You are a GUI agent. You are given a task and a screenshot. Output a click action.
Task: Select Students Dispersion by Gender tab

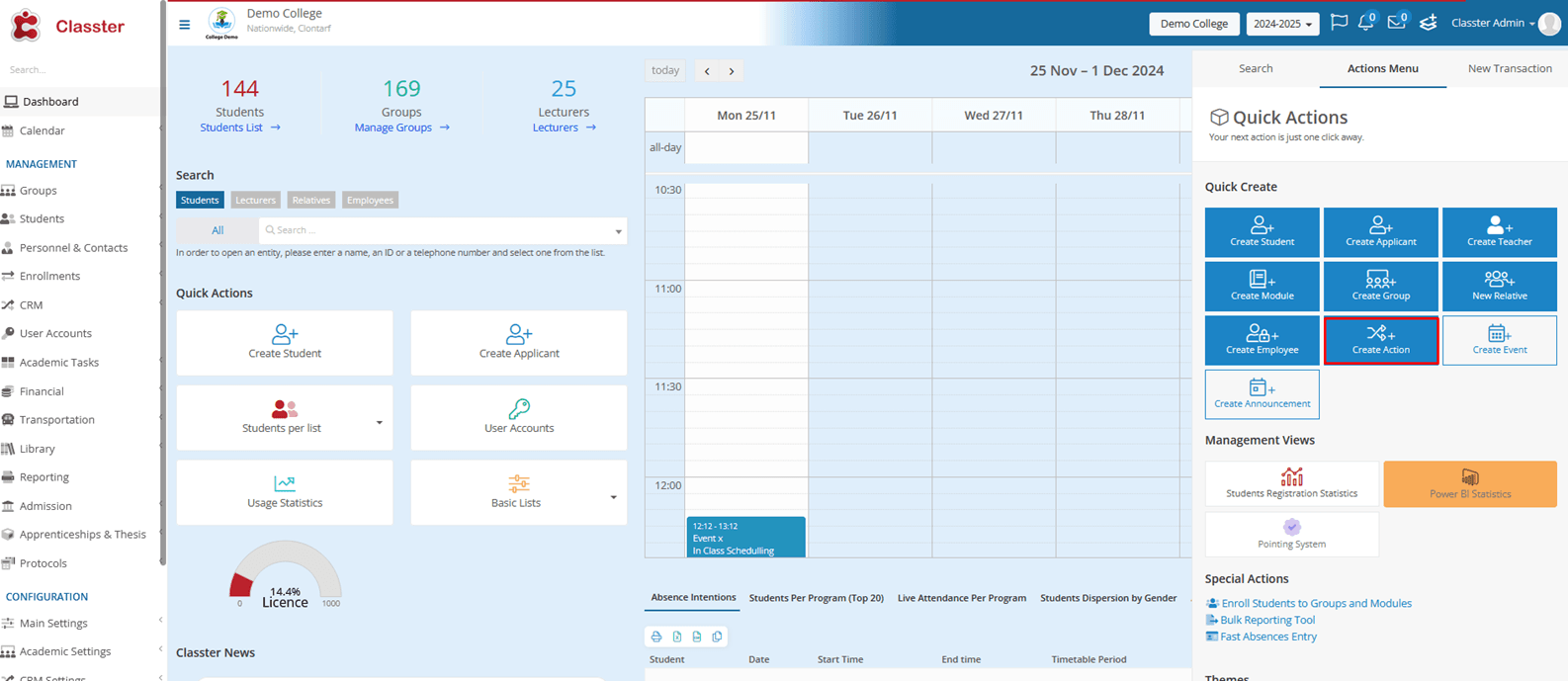pyautogui.click(x=1108, y=598)
